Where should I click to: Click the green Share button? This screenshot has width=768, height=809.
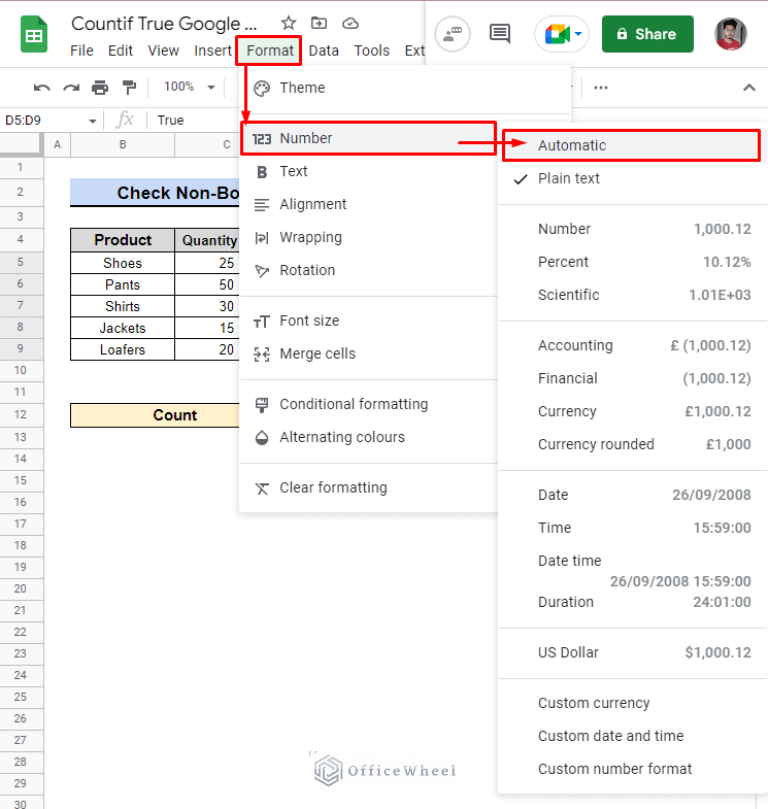click(647, 34)
